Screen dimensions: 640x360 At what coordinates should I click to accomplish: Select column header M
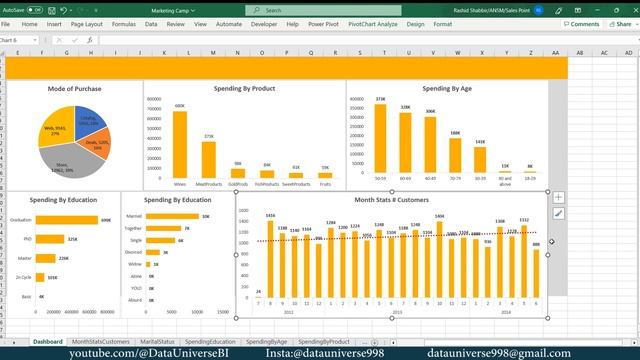[213, 53]
